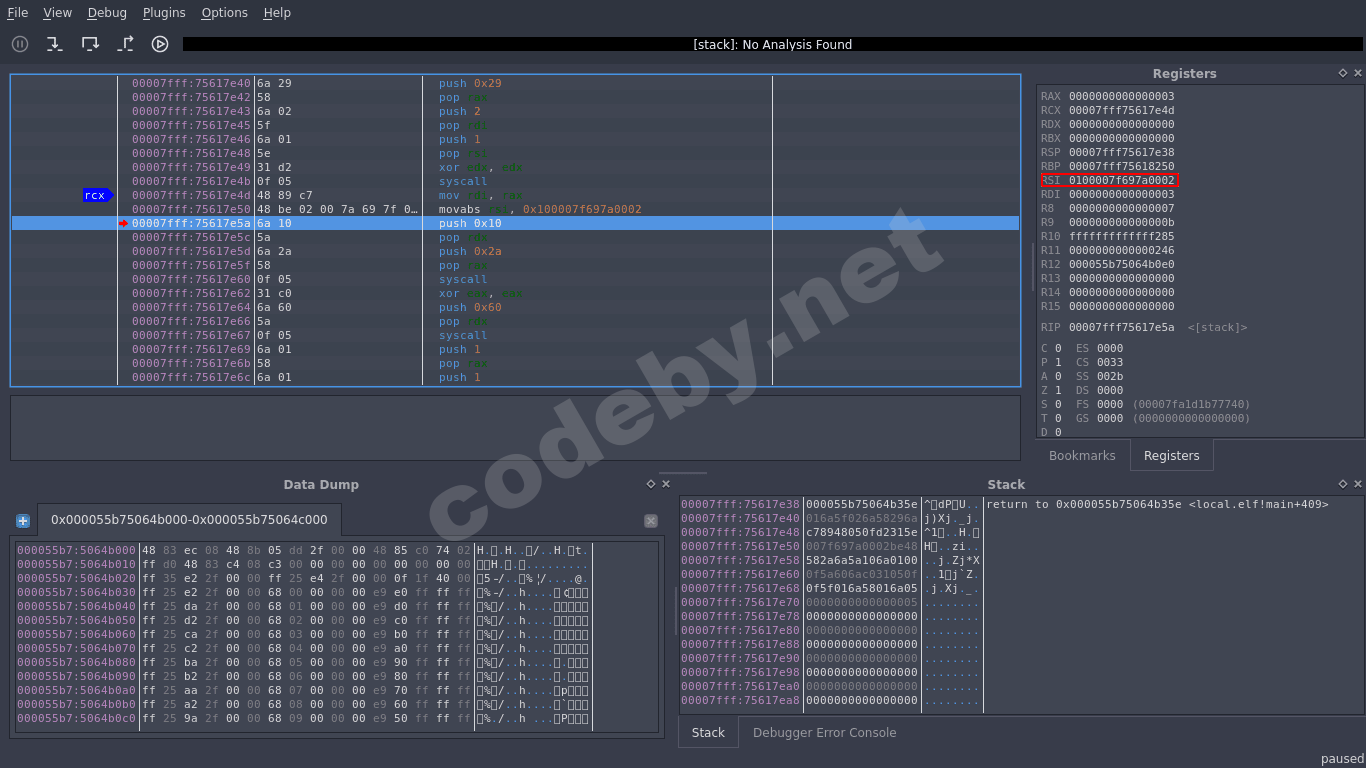Open the Plugins menu

[164, 13]
